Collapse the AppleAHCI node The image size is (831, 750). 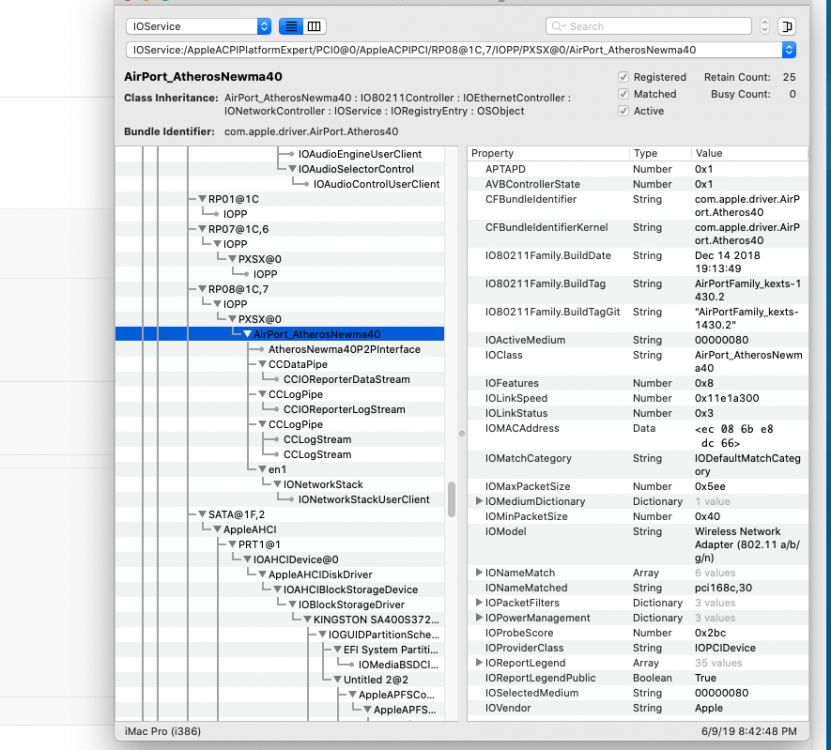click(x=217, y=530)
